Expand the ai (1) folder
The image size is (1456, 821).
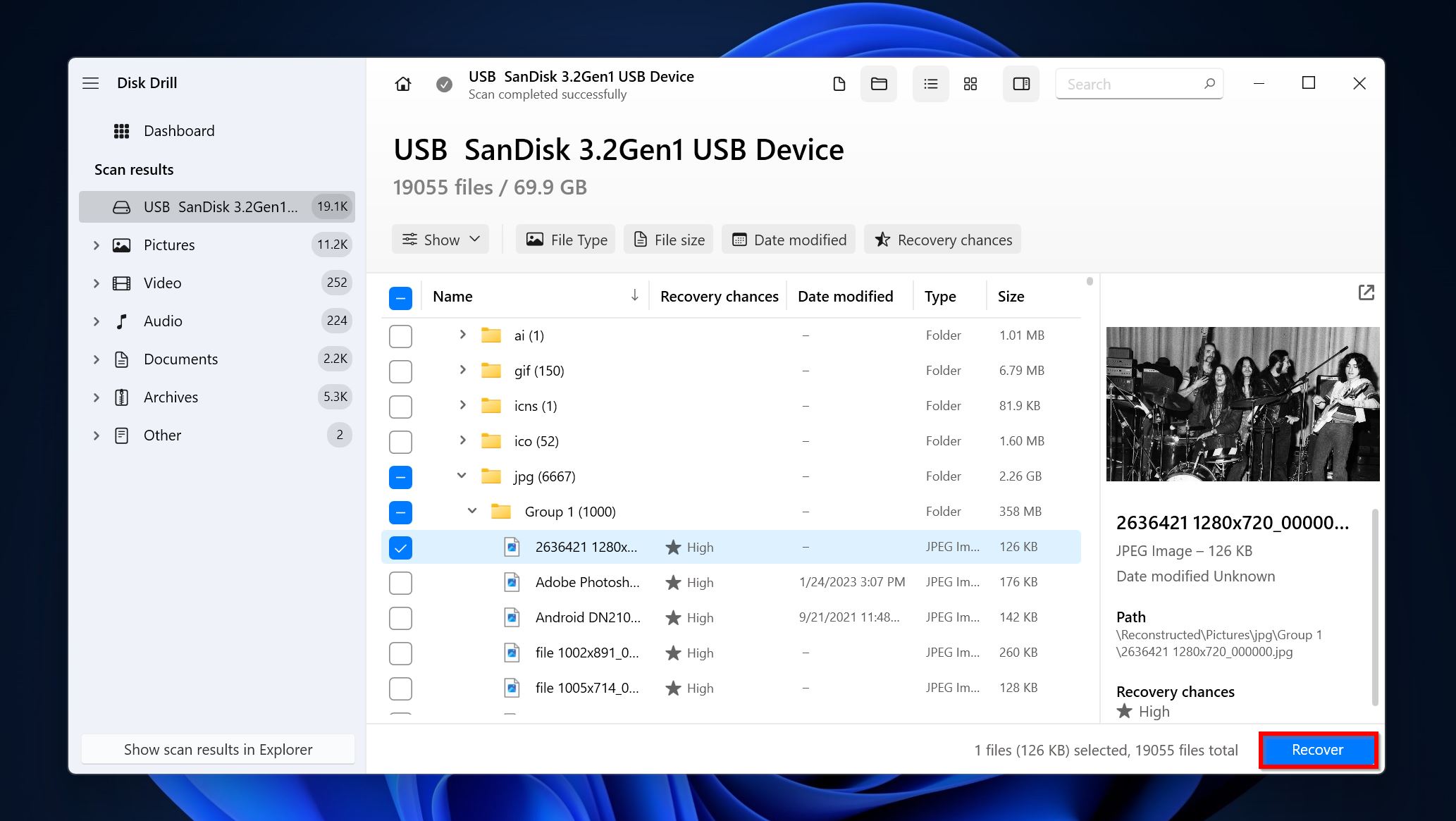point(462,335)
